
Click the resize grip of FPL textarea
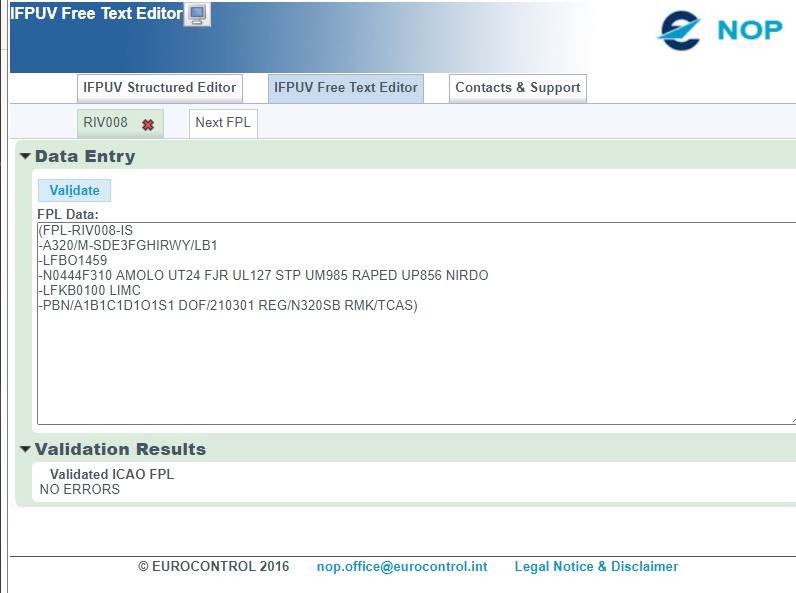tap(793, 420)
